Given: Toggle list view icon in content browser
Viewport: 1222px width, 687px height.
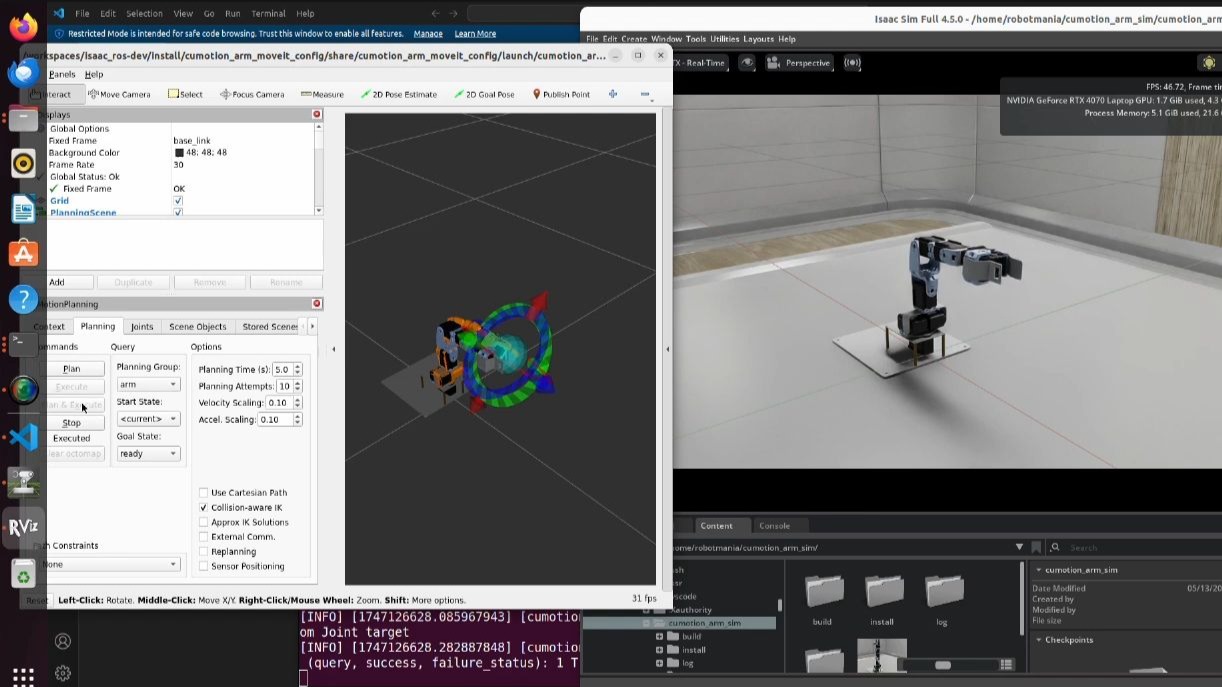Looking at the screenshot, I should click(1007, 665).
